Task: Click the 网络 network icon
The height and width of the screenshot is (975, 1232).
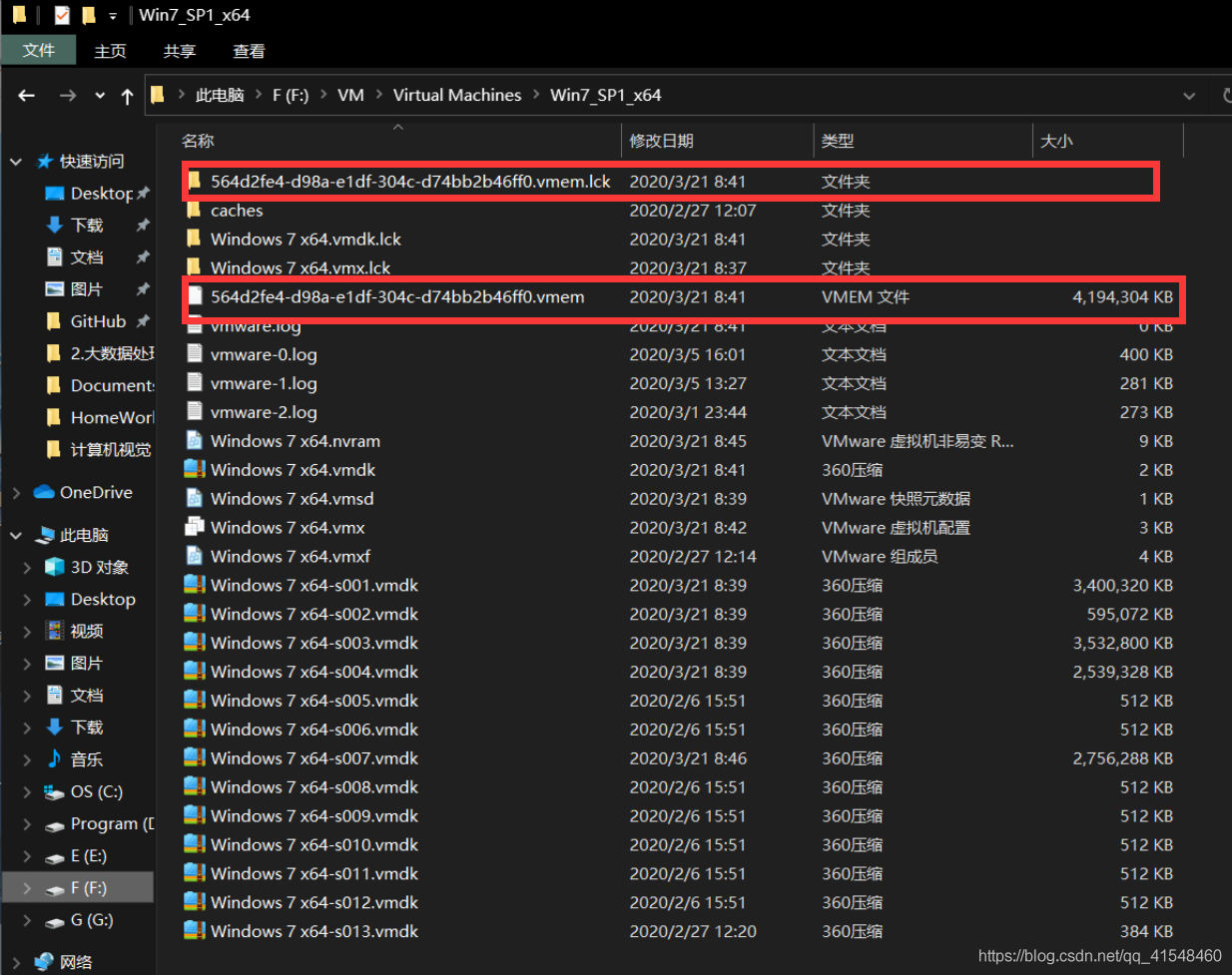Action: 44,962
